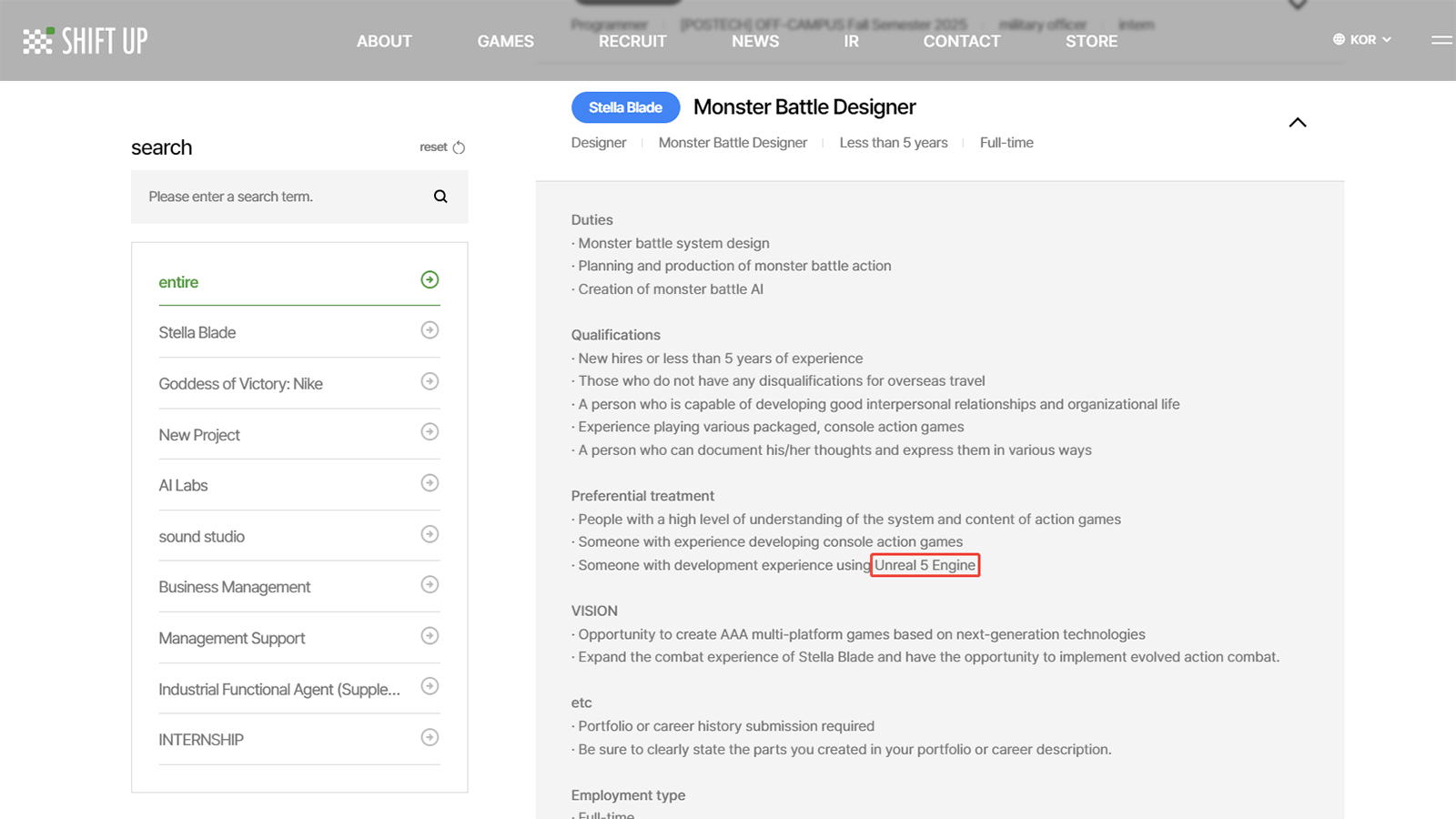1456x819 pixels.
Task: Click the arrow icon beside Management Support
Action: pos(430,636)
